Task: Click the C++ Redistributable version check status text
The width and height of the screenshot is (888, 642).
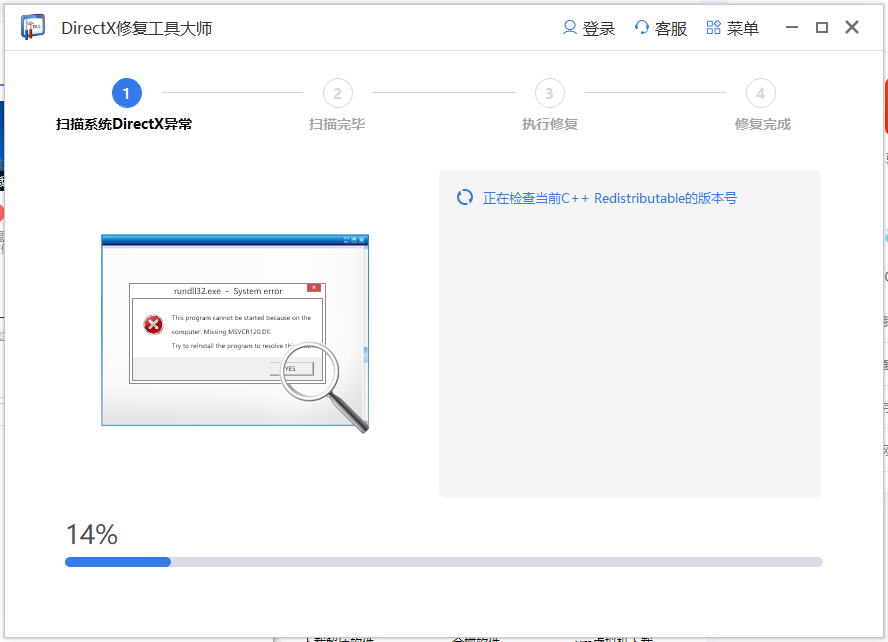Action: [x=610, y=198]
